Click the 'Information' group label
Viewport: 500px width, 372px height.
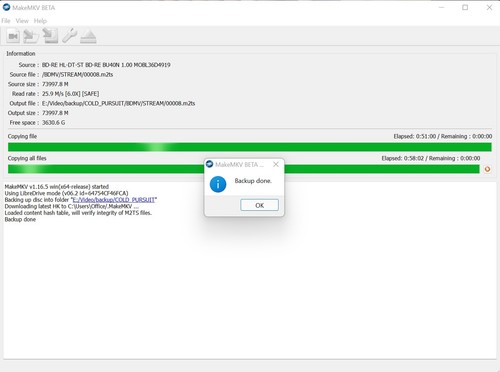point(21,53)
